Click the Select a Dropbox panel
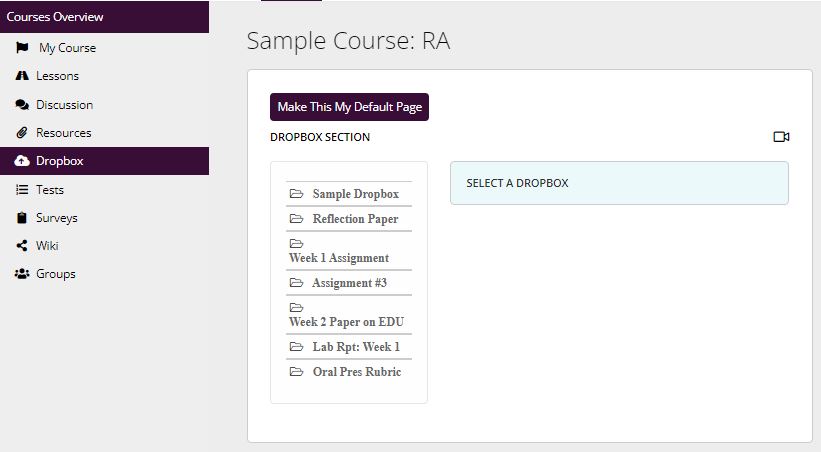 point(619,183)
